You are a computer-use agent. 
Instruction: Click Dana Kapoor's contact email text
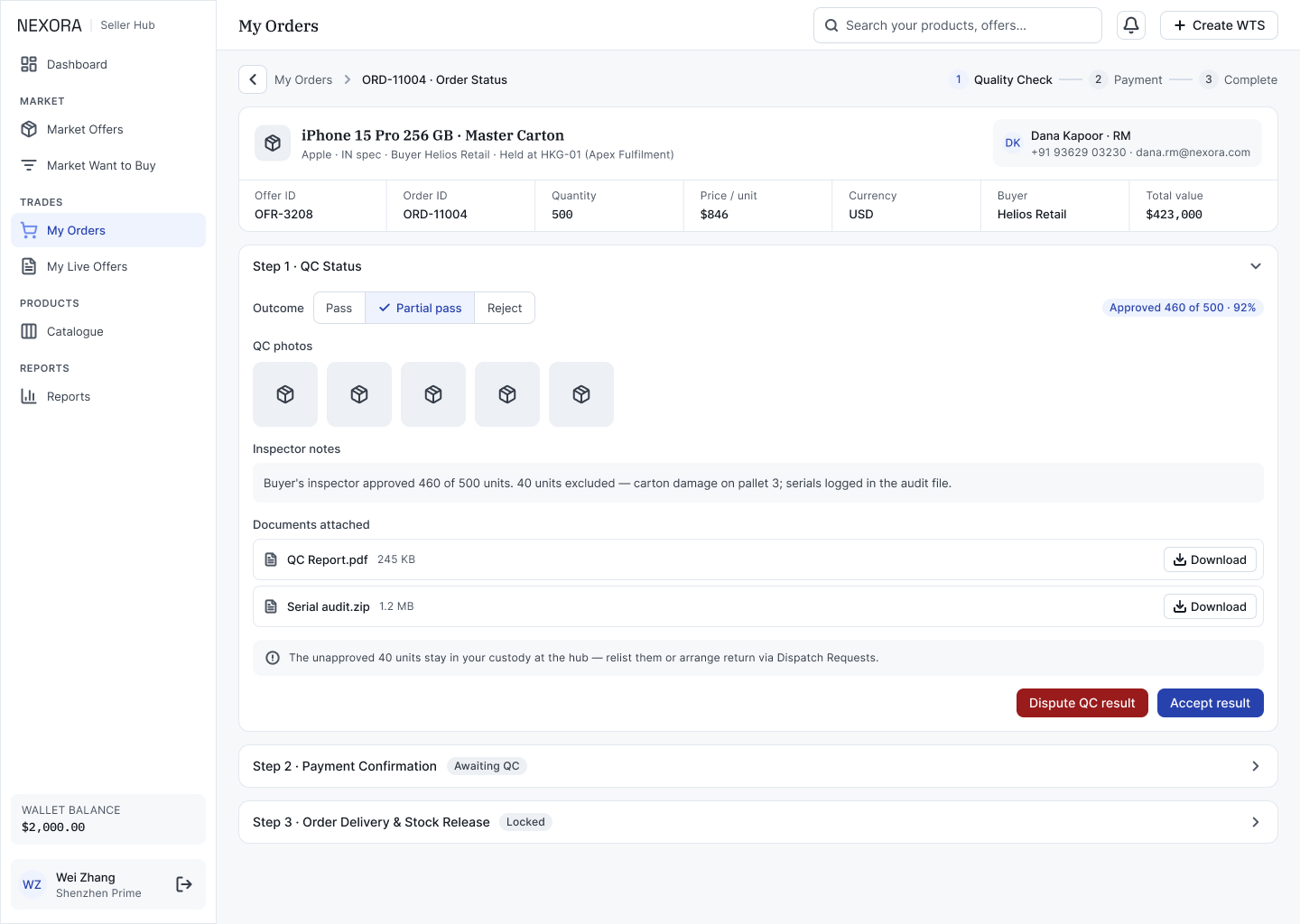pyautogui.click(x=1193, y=152)
